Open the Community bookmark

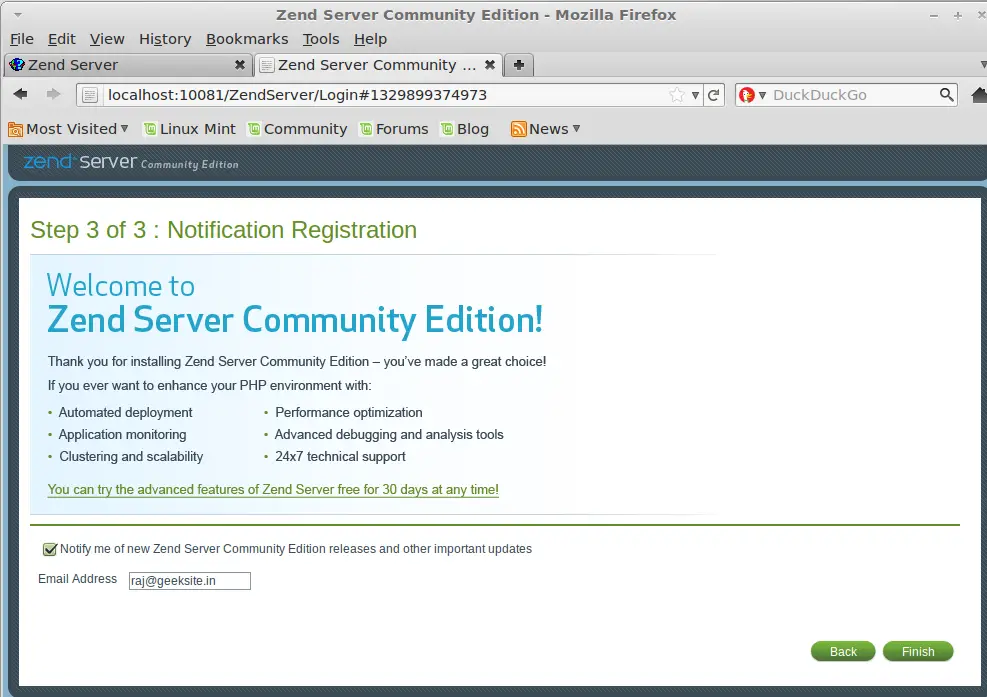point(298,129)
